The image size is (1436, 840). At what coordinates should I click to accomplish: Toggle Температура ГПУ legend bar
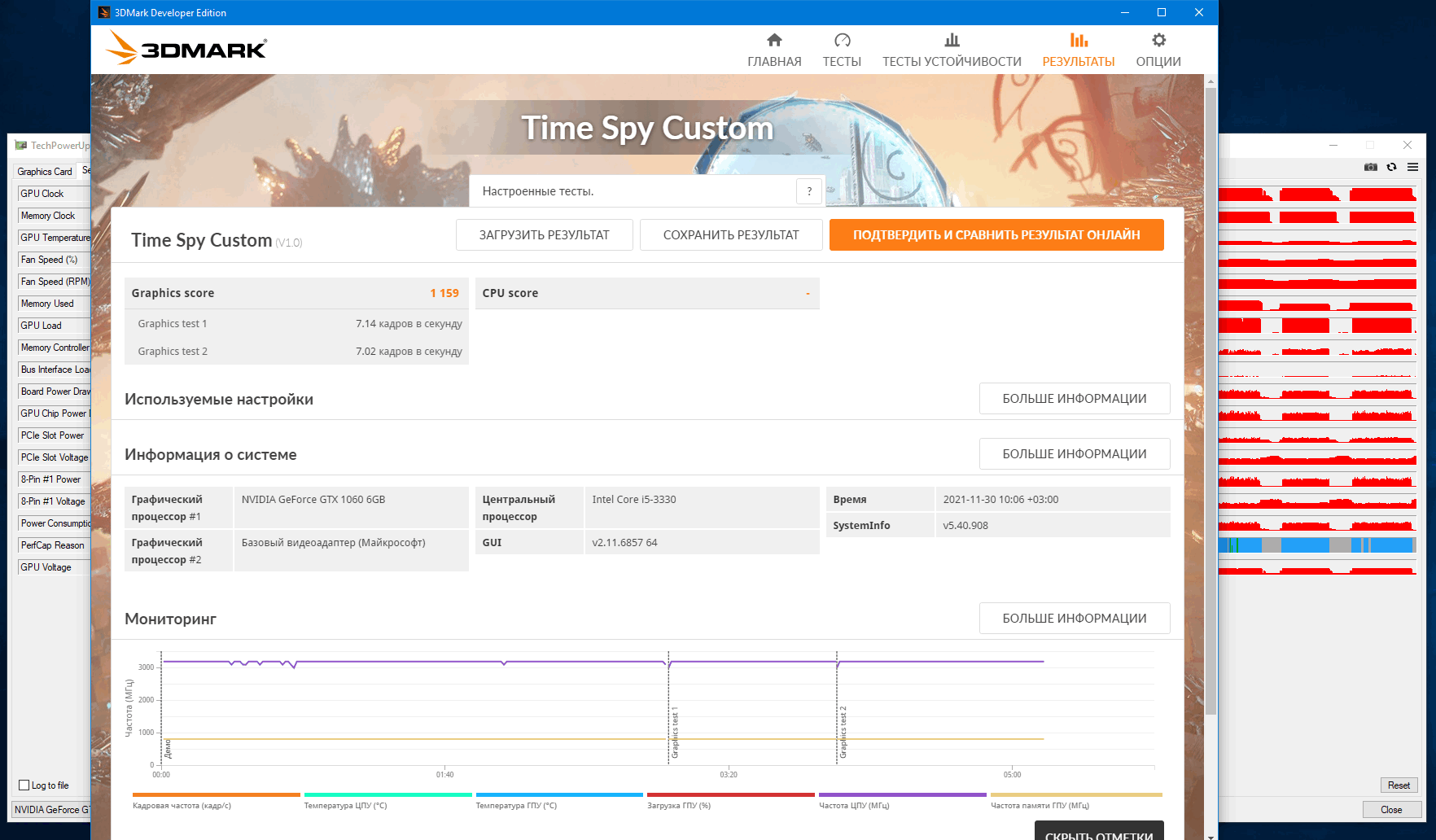[559, 795]
